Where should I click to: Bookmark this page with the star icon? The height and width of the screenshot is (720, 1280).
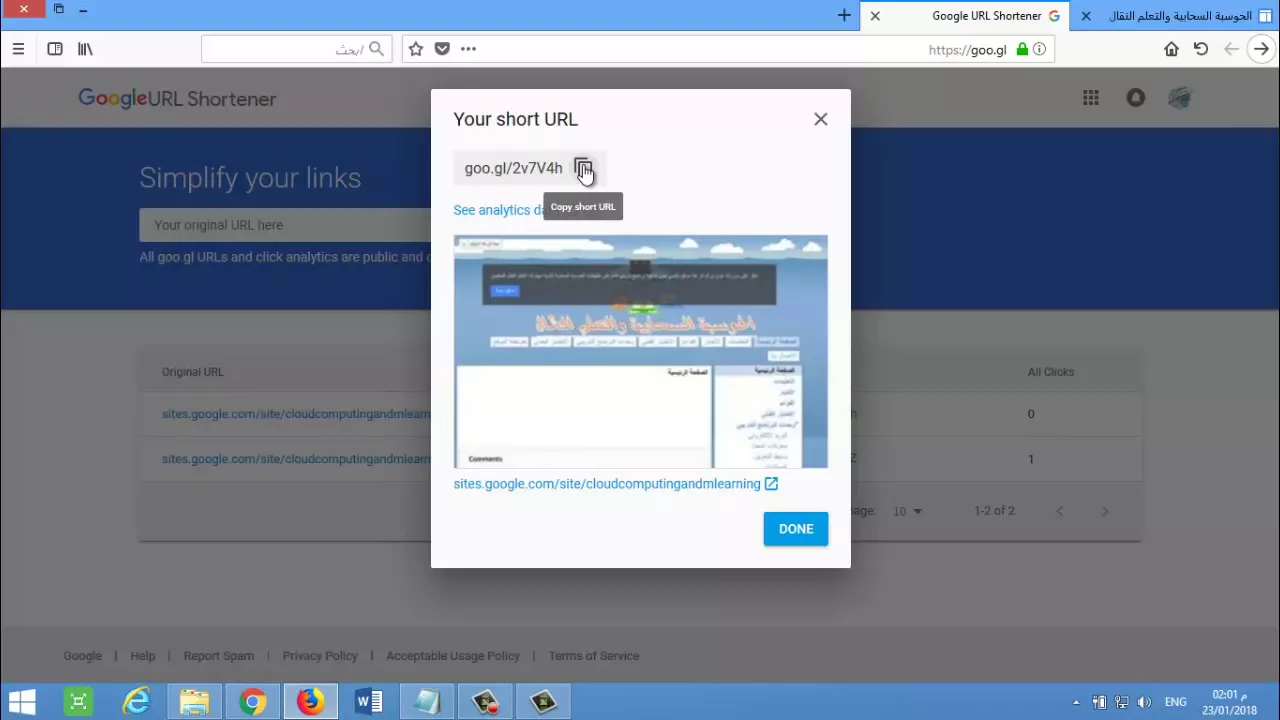click(416, 49)
